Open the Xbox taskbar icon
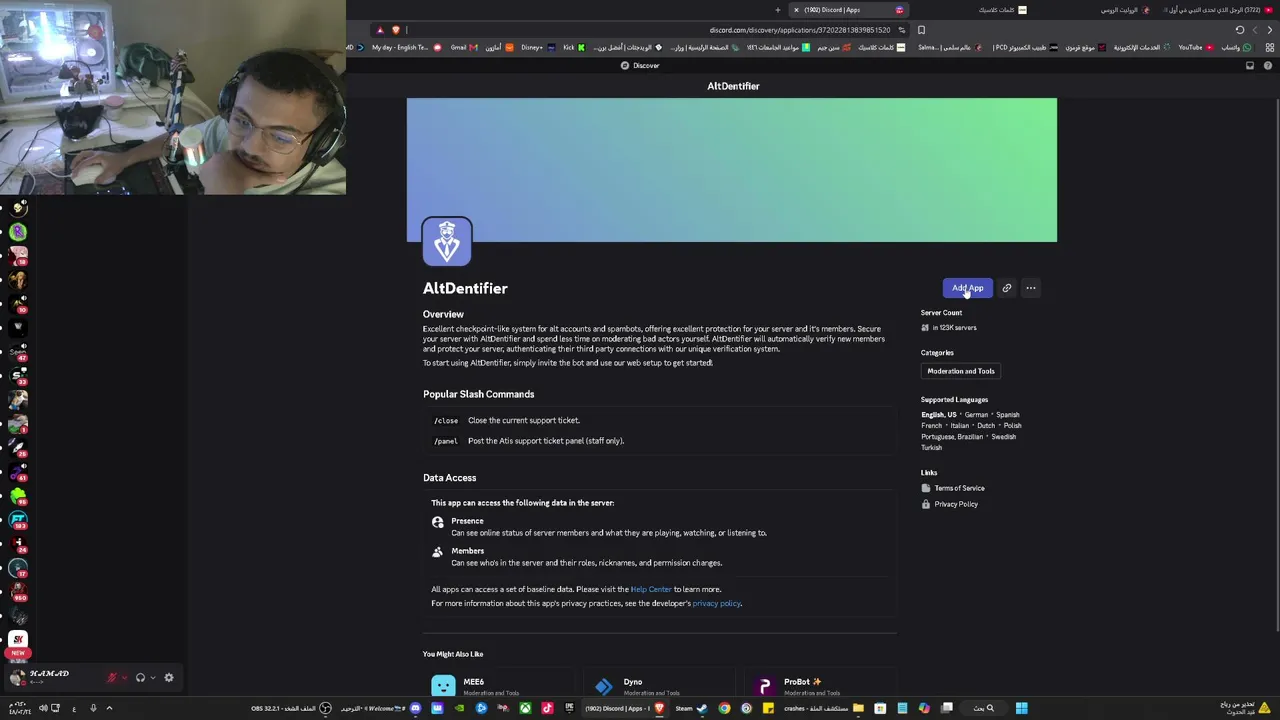 point(525,709)
